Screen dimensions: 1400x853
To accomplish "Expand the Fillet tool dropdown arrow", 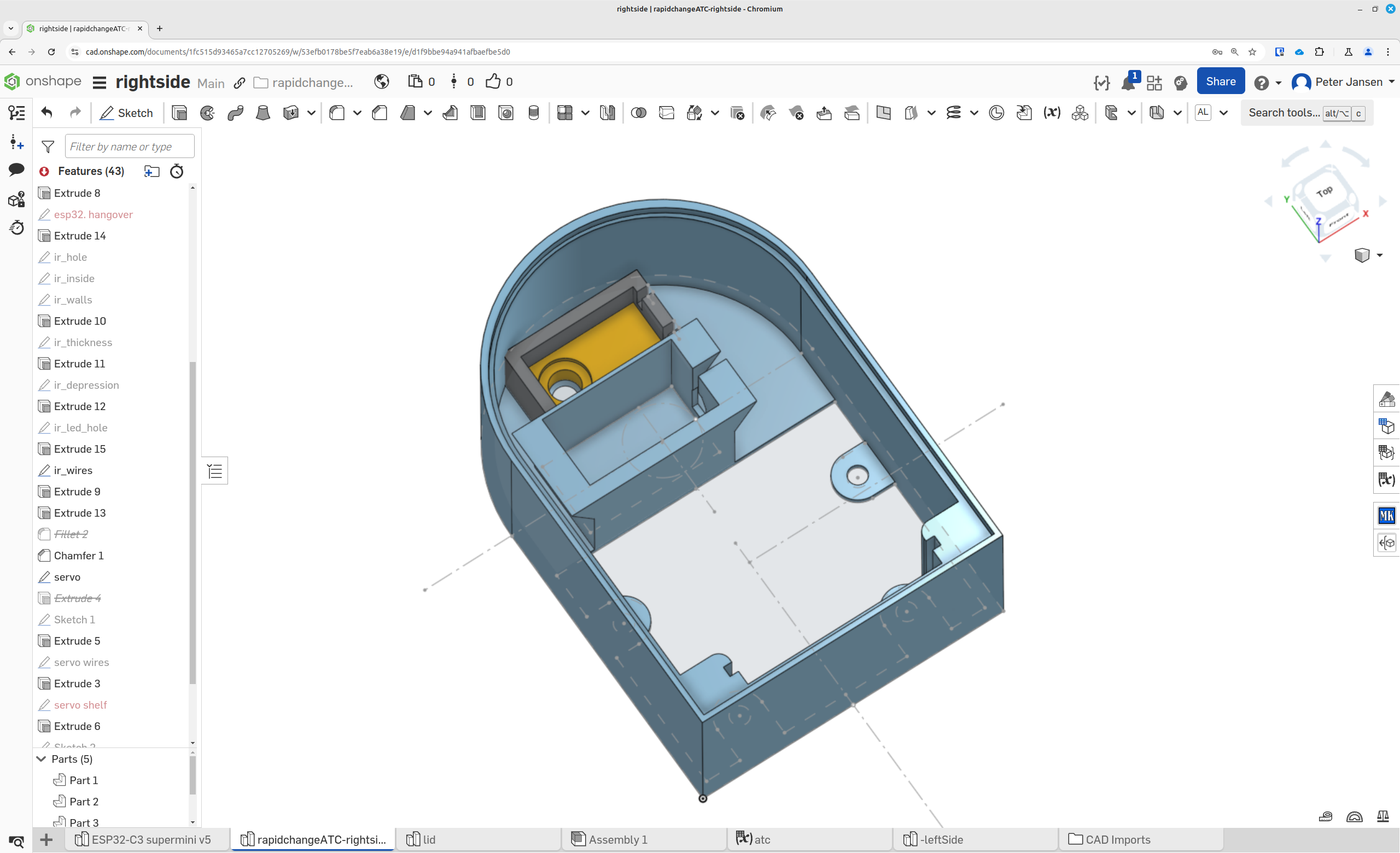I will coord(357,113).
